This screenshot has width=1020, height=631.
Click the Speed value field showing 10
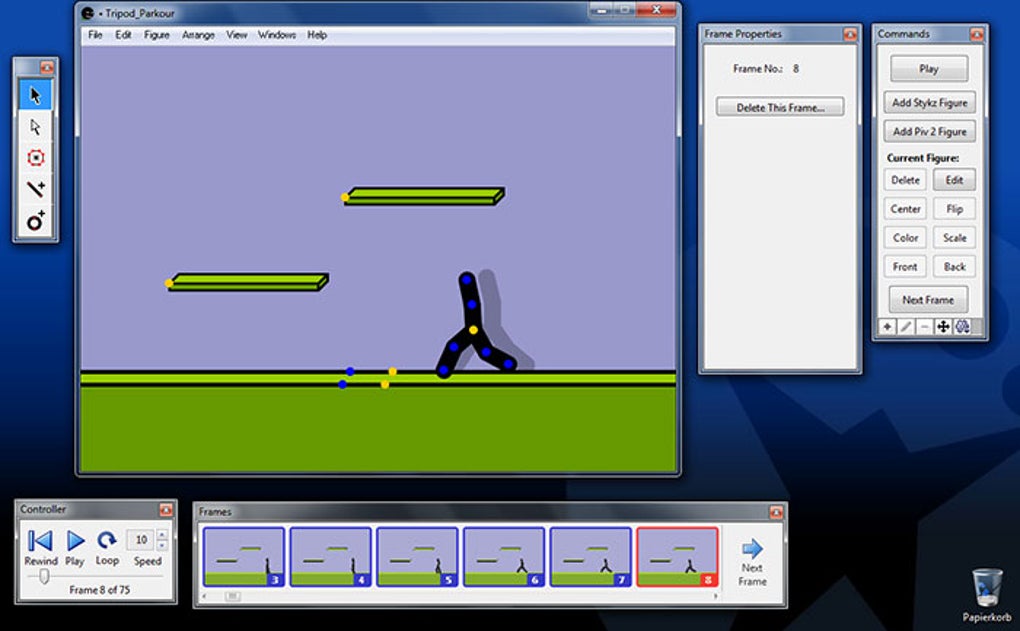coord(141,540)
